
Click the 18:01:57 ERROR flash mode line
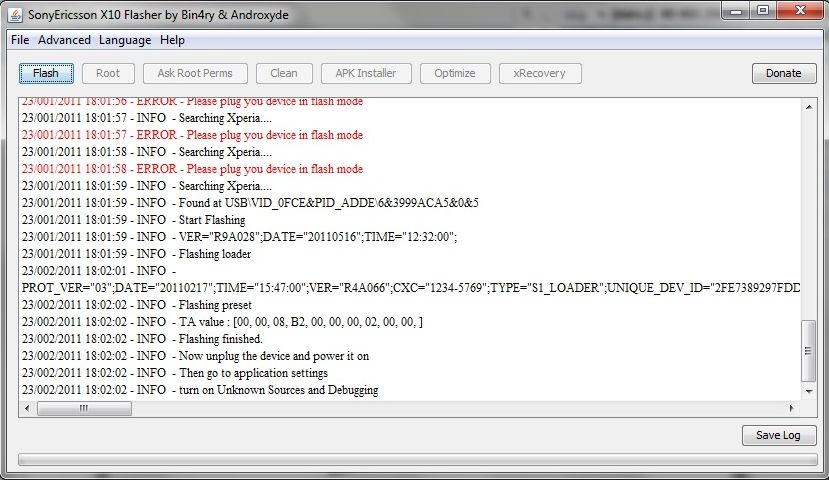click(x=192, y=135)
